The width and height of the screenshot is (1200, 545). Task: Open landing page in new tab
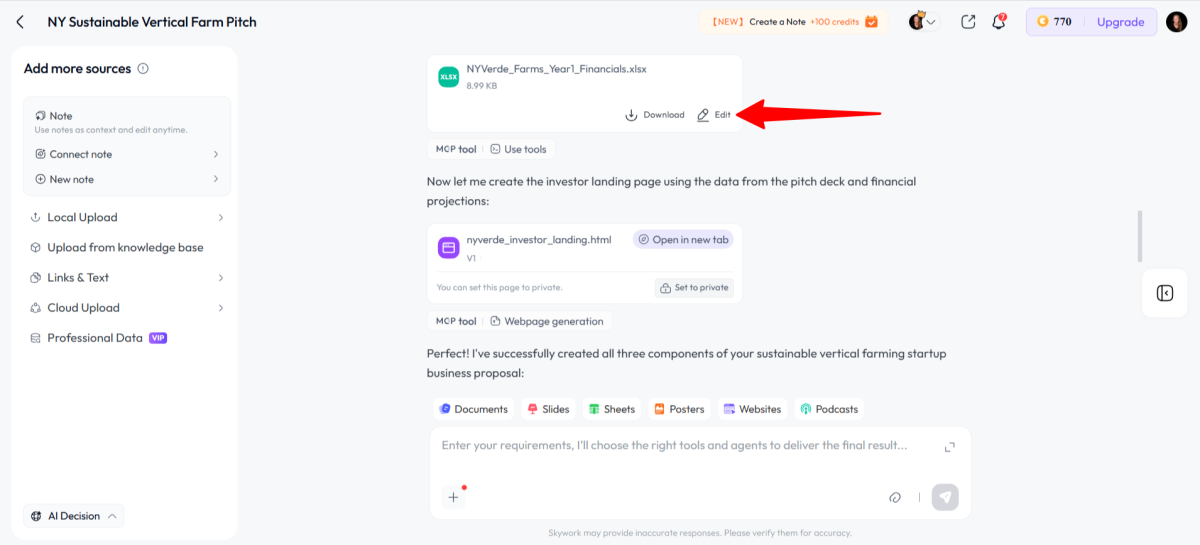click(x=683, y=240)
